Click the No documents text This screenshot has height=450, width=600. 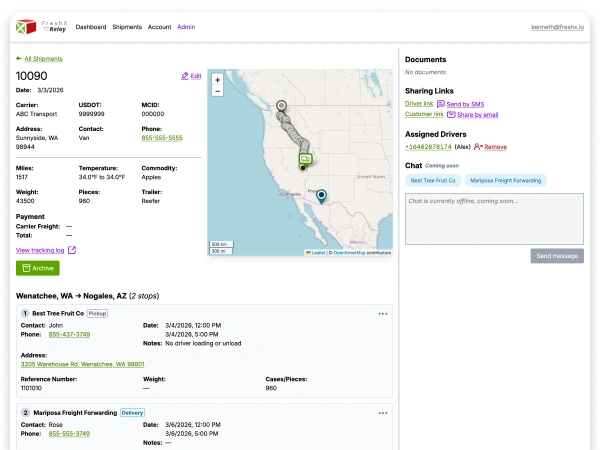pyautogui.click(x=426, y=72)
